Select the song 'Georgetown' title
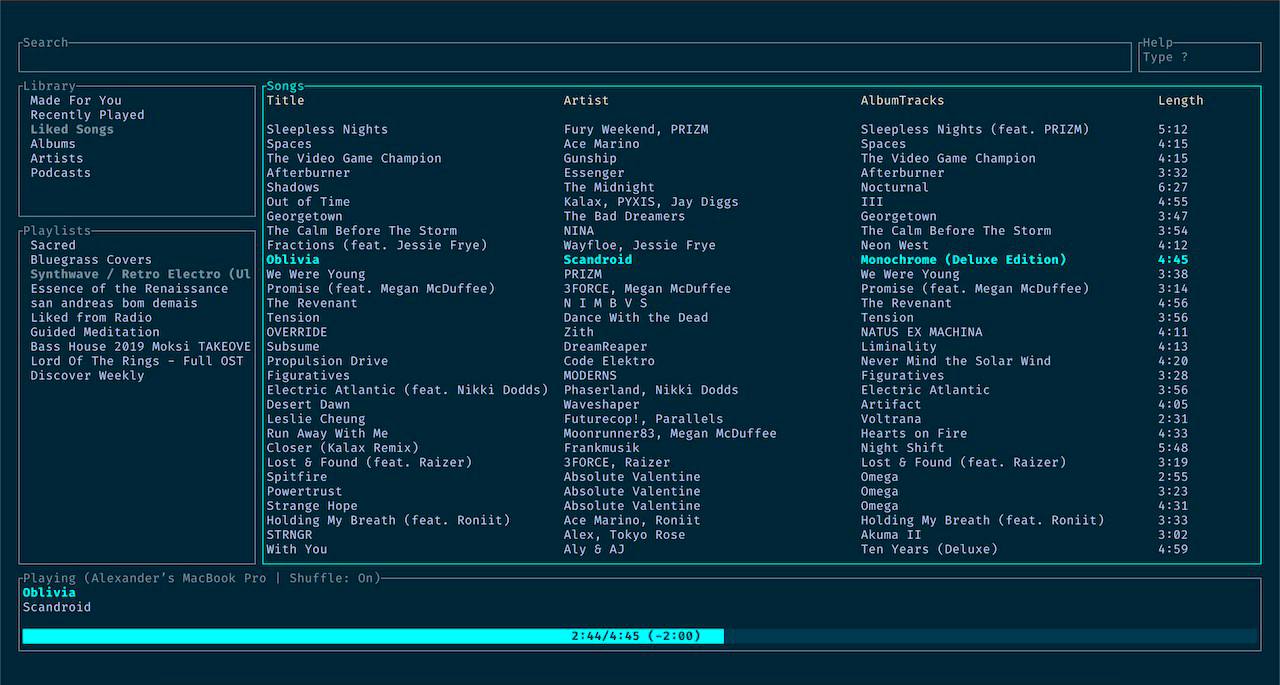 (304, 216)
